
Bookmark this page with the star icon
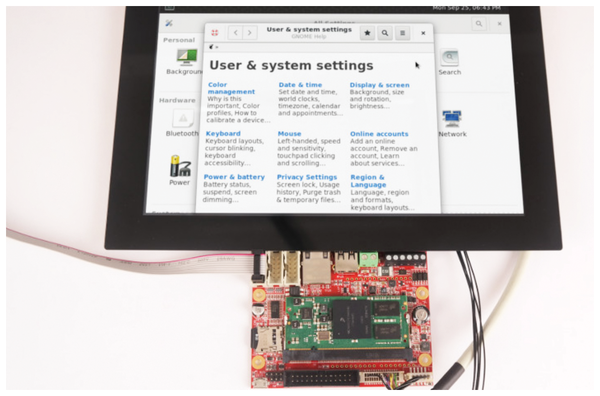(367, 33)
